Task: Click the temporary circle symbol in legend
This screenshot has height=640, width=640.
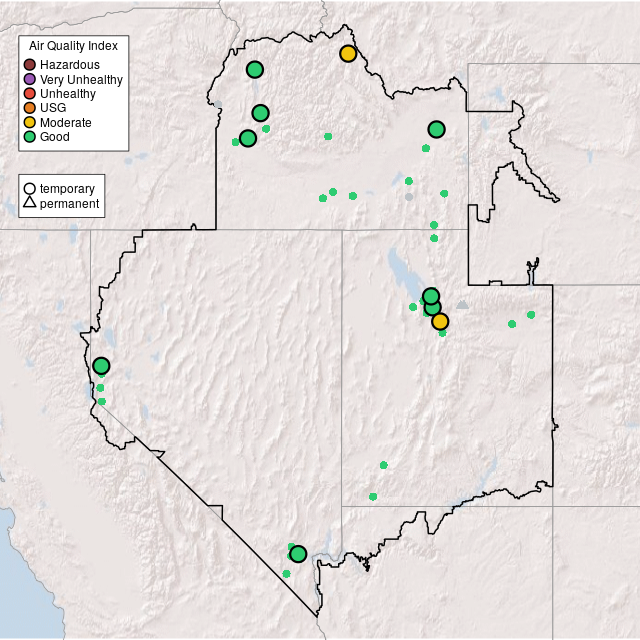Action: 30,188
